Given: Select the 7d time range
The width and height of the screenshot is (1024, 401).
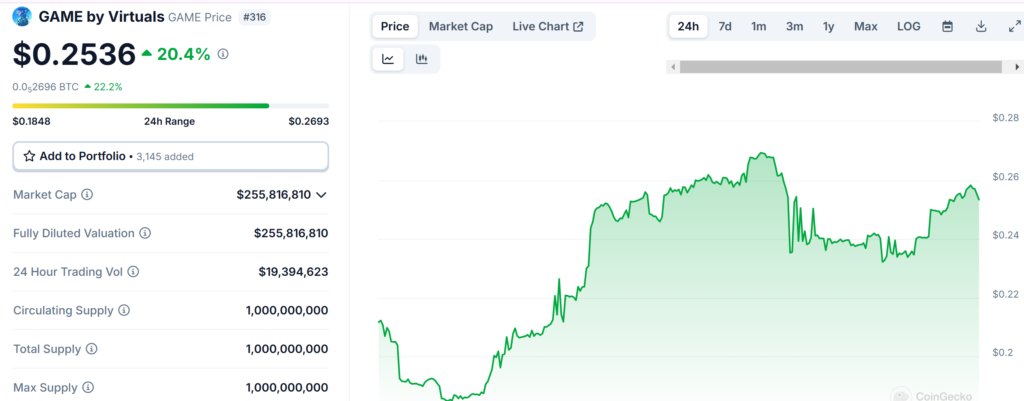Looking at the screenshot, I should (x=725, y=26).
